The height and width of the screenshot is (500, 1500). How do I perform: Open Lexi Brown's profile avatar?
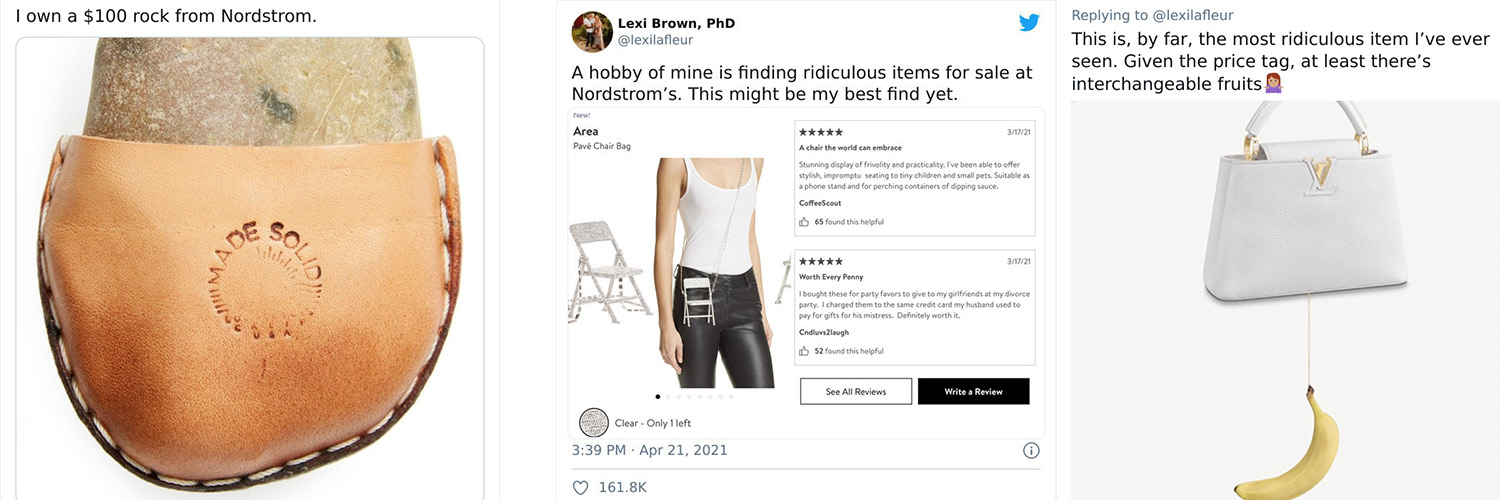point(592,32)
